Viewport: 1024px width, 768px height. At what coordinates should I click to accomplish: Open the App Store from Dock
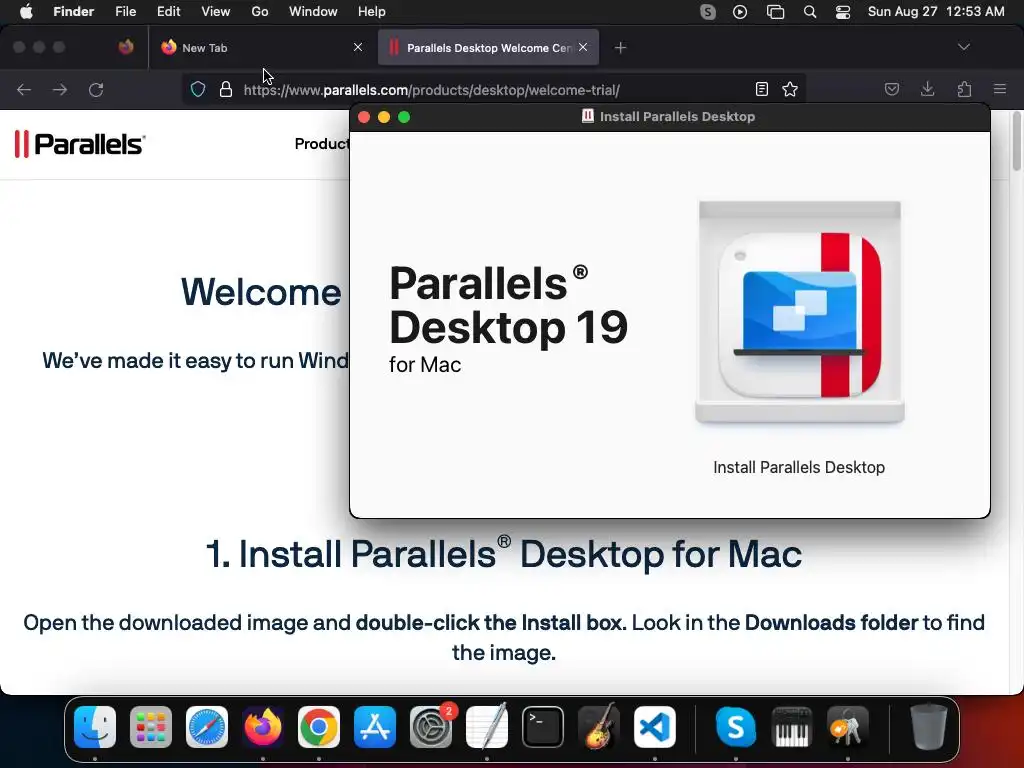[375, 727]
